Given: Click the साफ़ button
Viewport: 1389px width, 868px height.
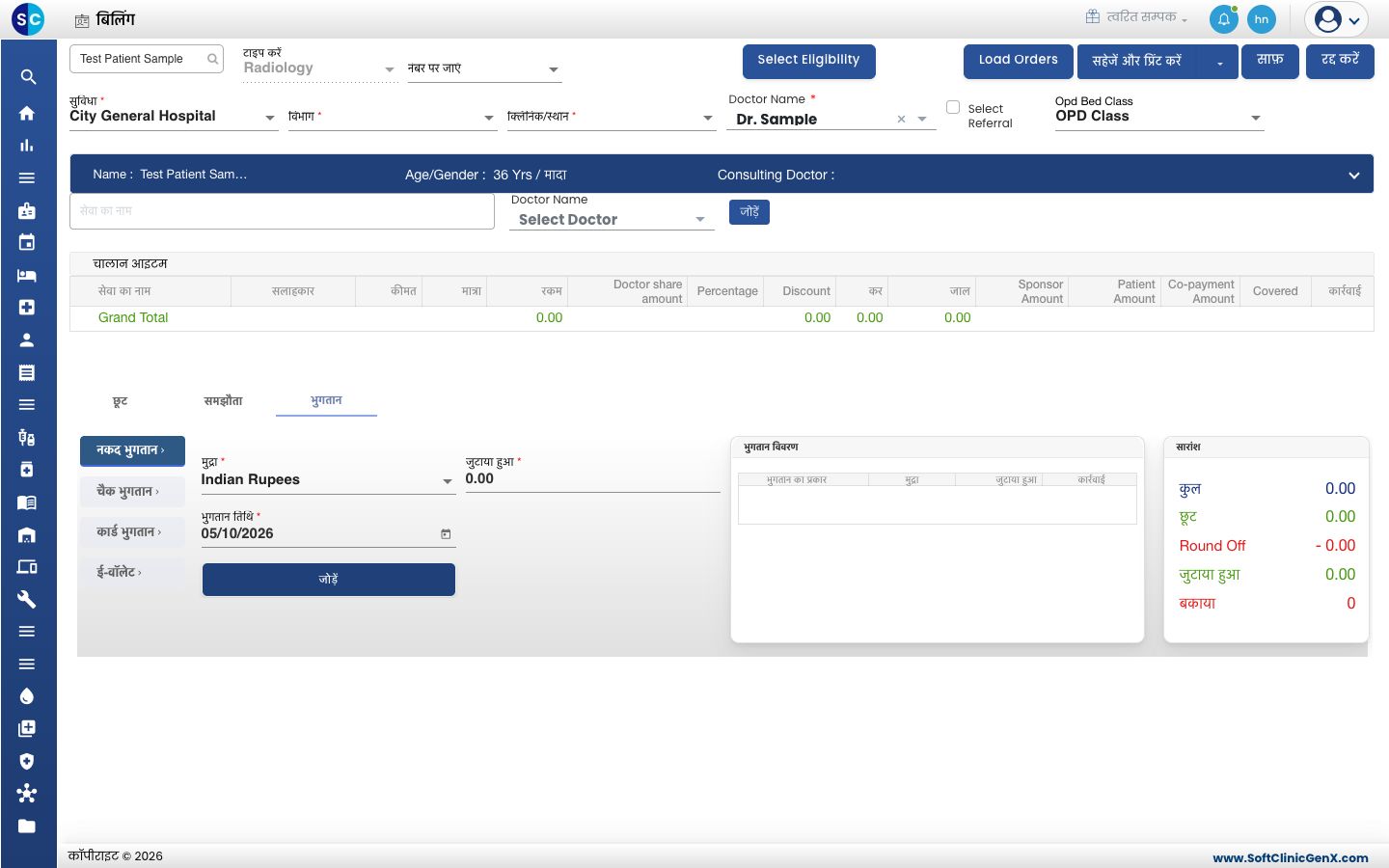Looking at the screenshot, I should (1270, 61).
